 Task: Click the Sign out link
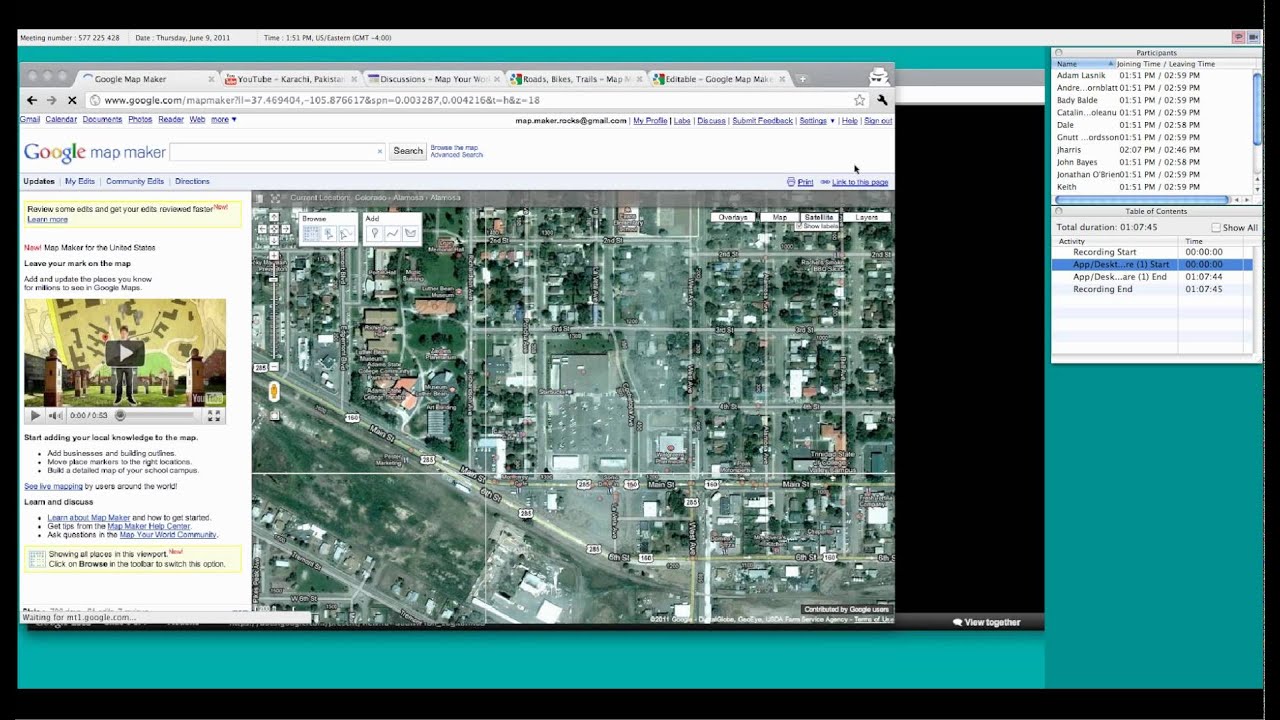pos(878,121)
